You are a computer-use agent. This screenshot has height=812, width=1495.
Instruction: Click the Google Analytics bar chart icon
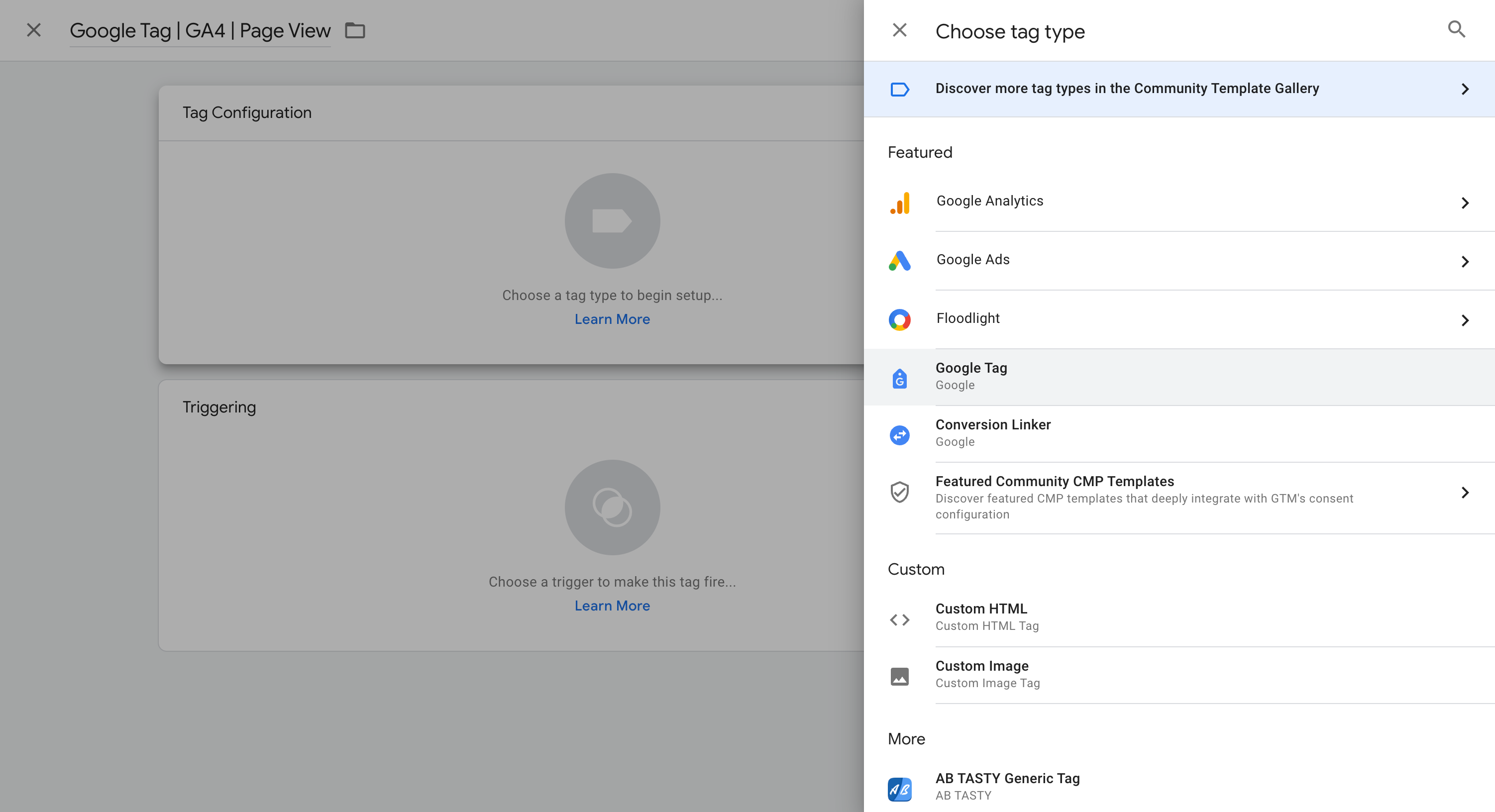[900, 203]
